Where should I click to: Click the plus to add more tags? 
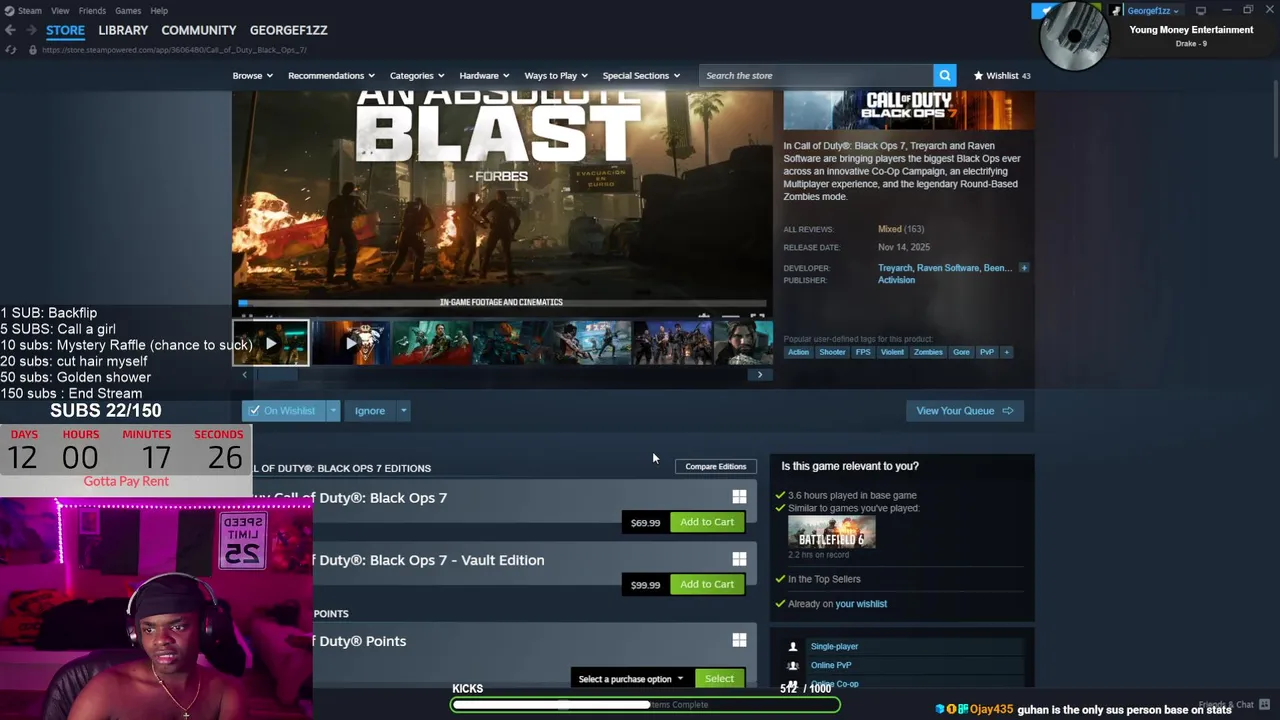pyautogui.click(x=1006, y=352)
